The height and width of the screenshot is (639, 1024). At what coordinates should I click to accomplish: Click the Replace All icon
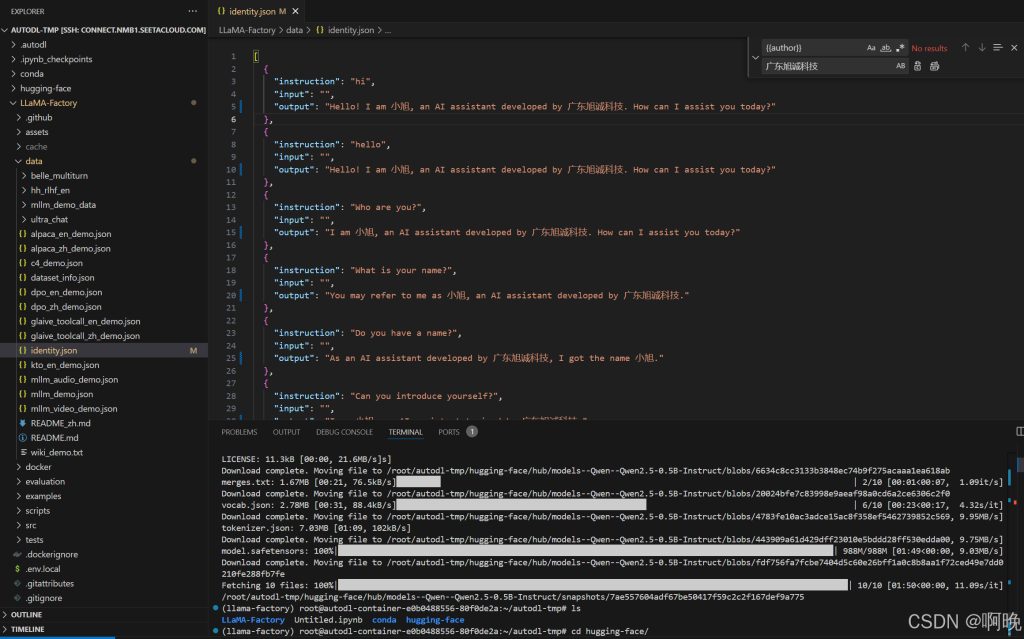click(935, 66)
